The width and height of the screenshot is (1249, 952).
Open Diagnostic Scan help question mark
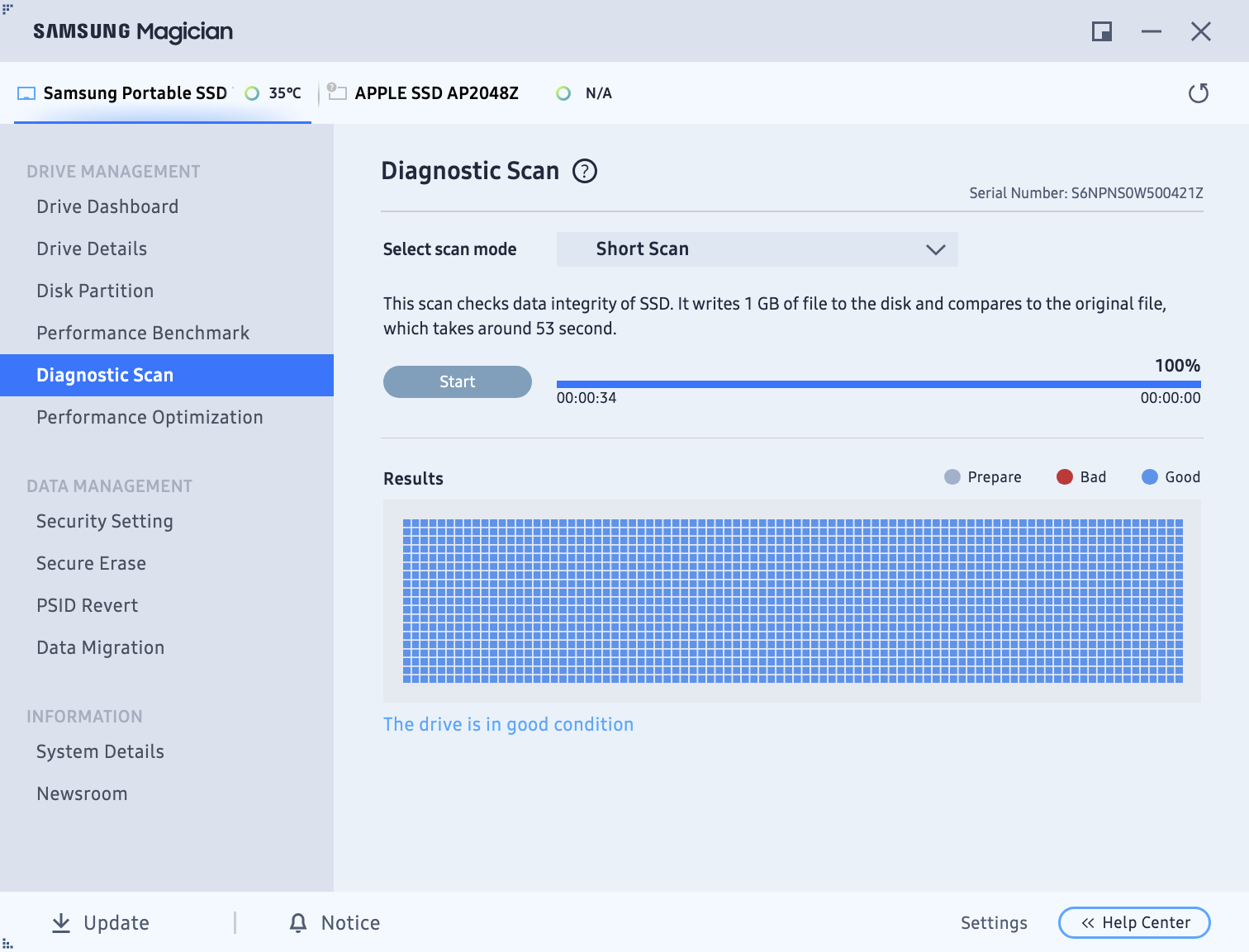(585, 171)
